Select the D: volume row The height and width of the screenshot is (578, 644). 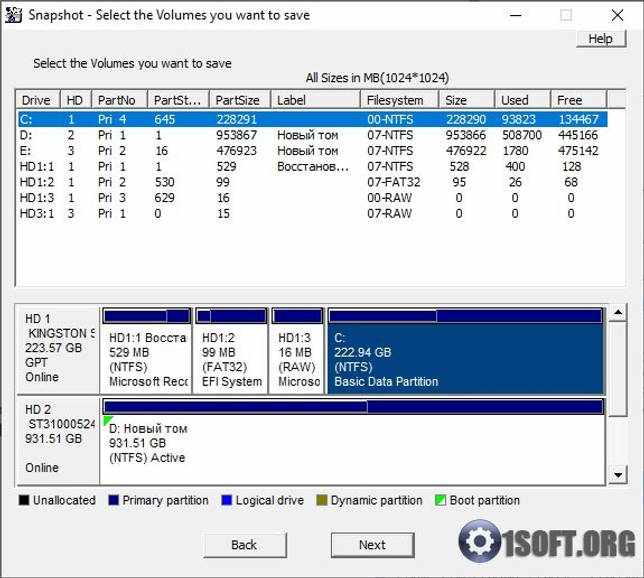click(313, 135)
